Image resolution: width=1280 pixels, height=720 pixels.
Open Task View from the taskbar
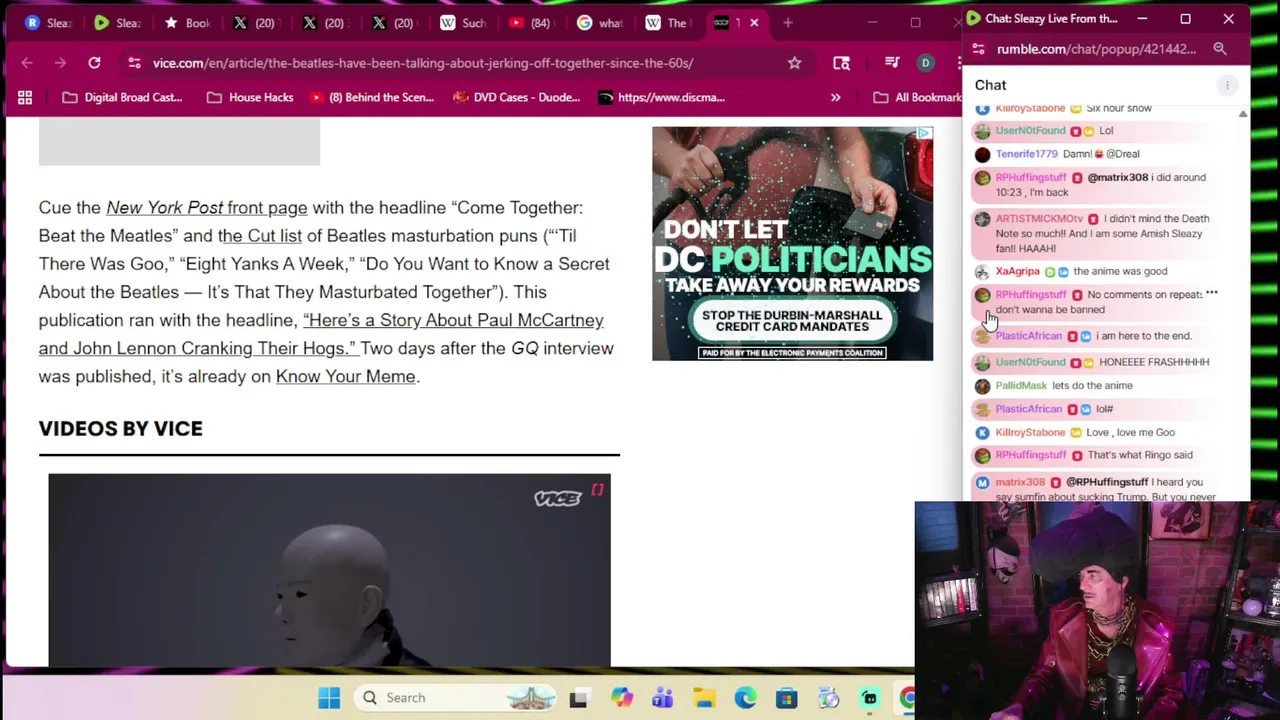click(x=579, y=698)
